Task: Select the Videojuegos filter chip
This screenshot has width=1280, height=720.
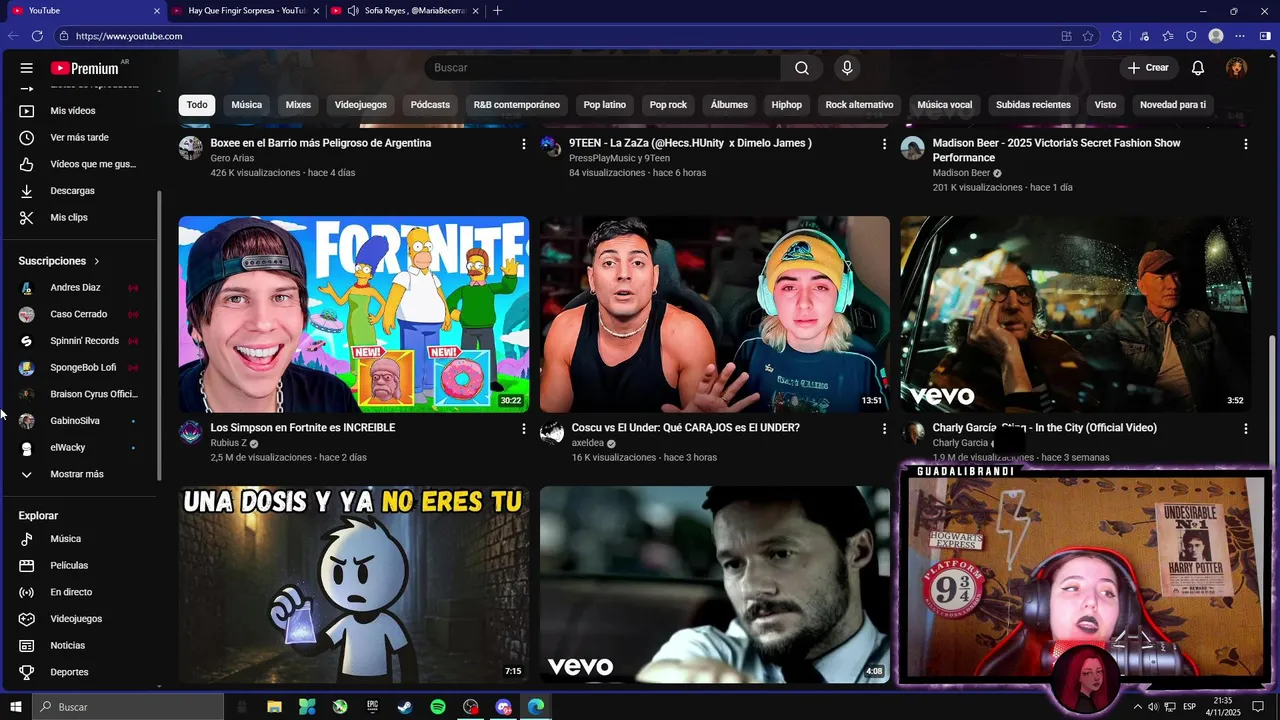Action: click(360, 105)
